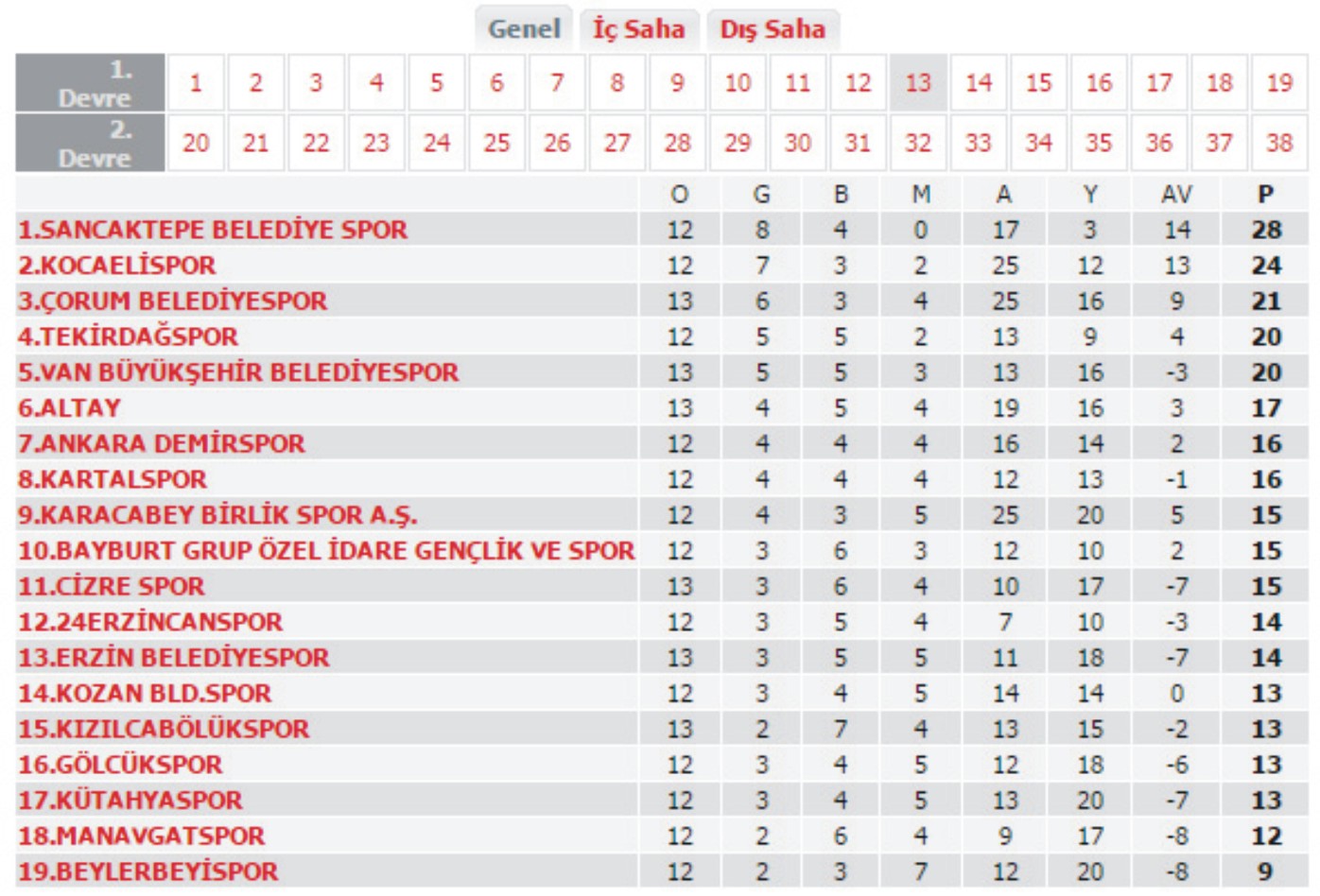Open Bayburt Grup Özel İdare team link
1320x896 pixels.
326,551
